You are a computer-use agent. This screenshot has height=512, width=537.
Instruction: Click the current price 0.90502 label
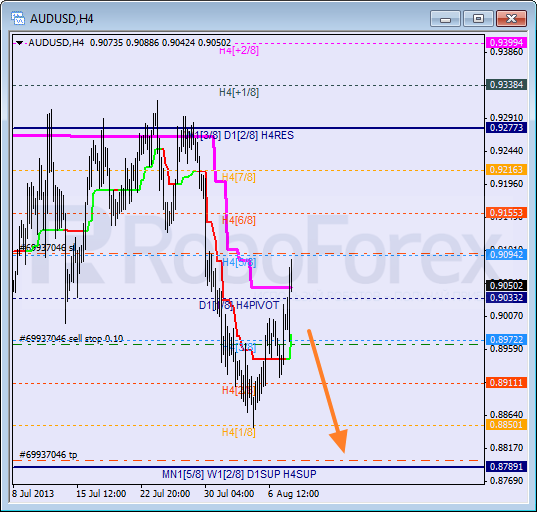[506, 285]
